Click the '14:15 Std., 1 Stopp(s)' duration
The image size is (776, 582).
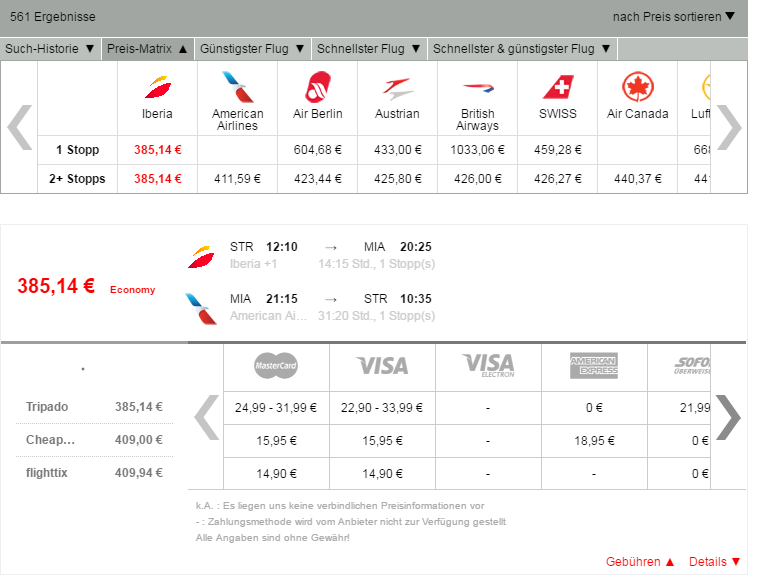[377, 264]
